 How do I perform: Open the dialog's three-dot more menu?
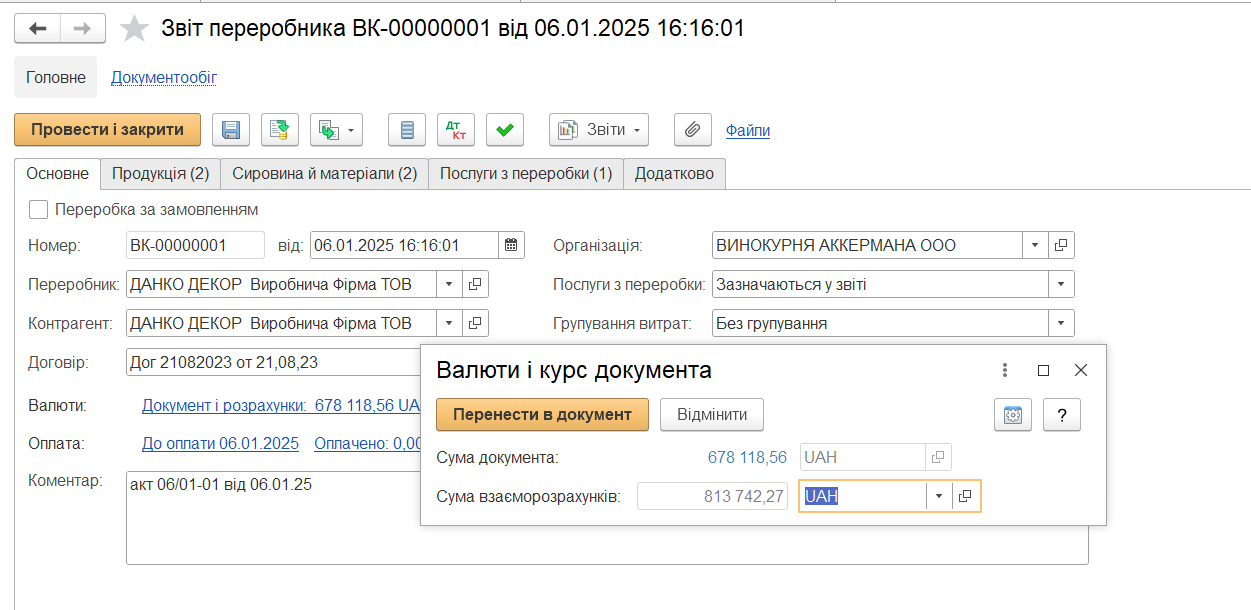click(1005, 370)
